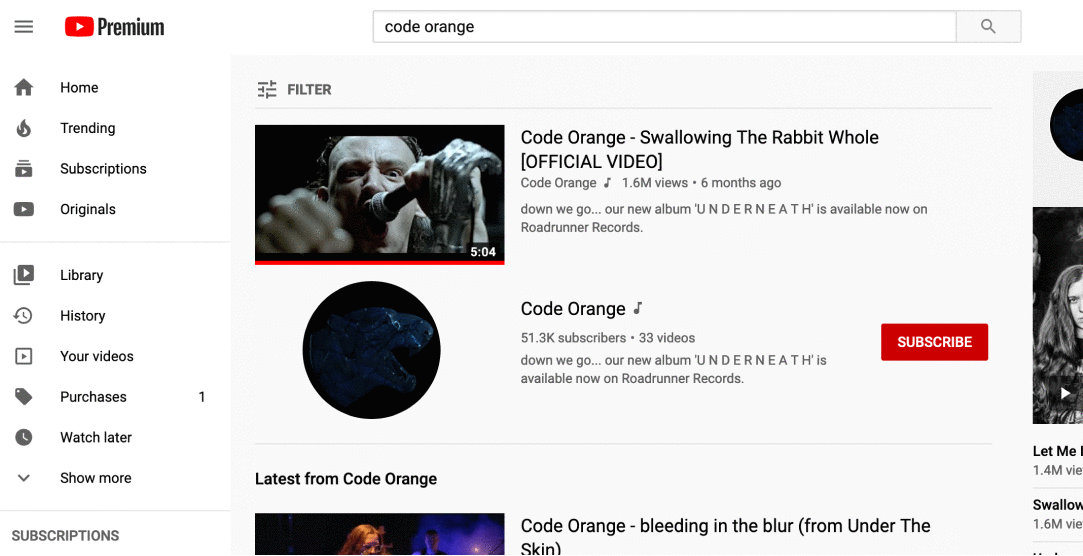Click the 'bleeding in the blur' thumbnail
The image size is (1083, 556).
pos(380,534)
